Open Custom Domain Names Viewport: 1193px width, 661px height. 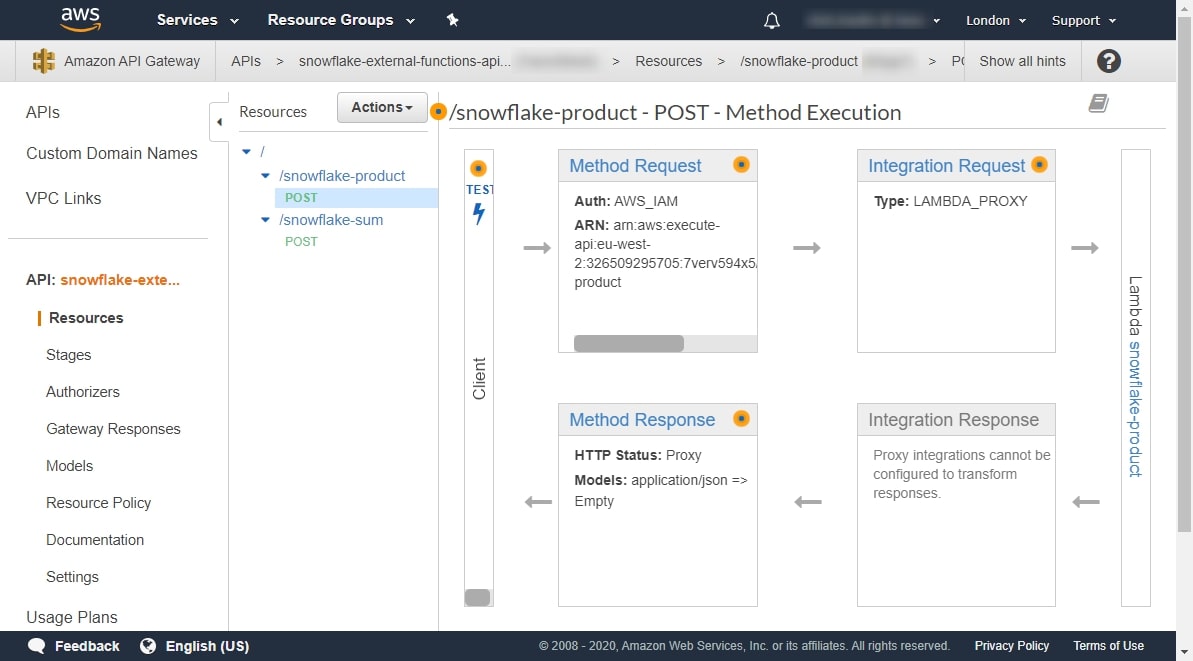[x=112, y=154]
